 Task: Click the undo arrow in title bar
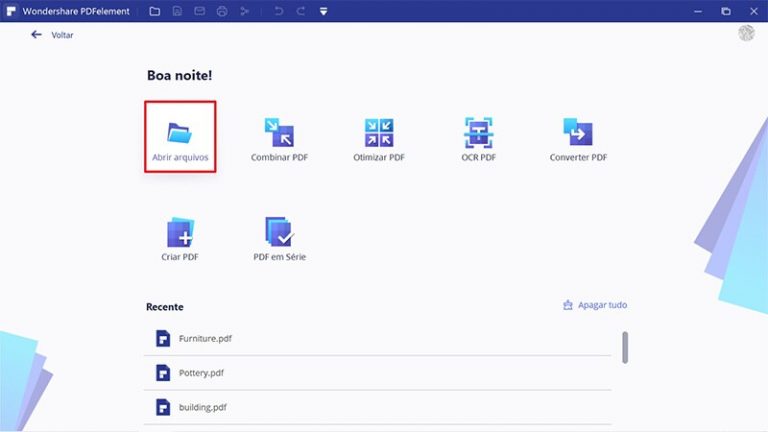[x=278, y=11]
